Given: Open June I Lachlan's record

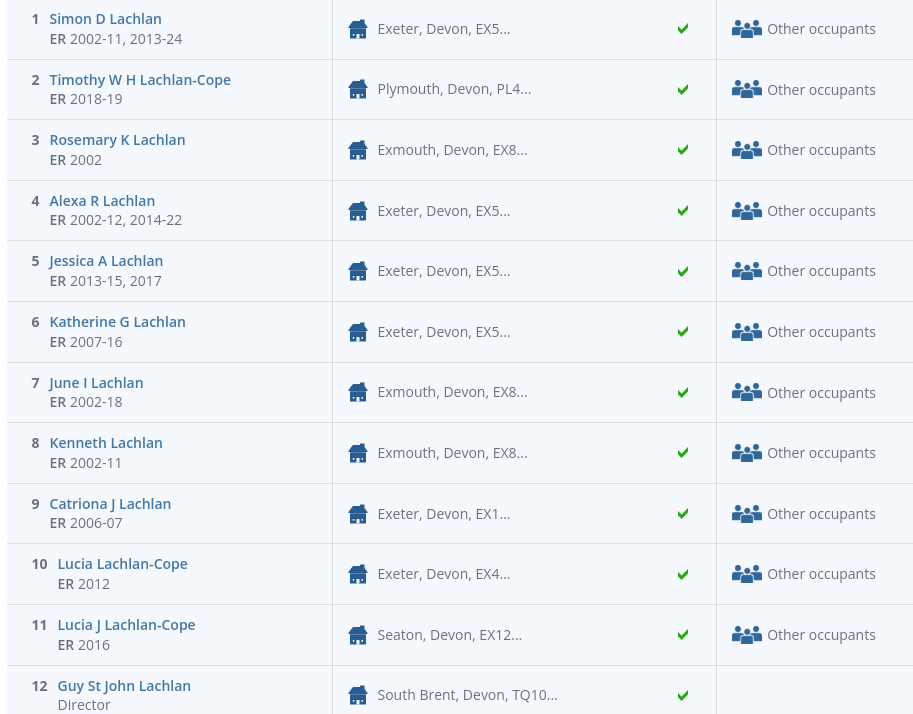Looking at the screenshot, I should 96,383.
